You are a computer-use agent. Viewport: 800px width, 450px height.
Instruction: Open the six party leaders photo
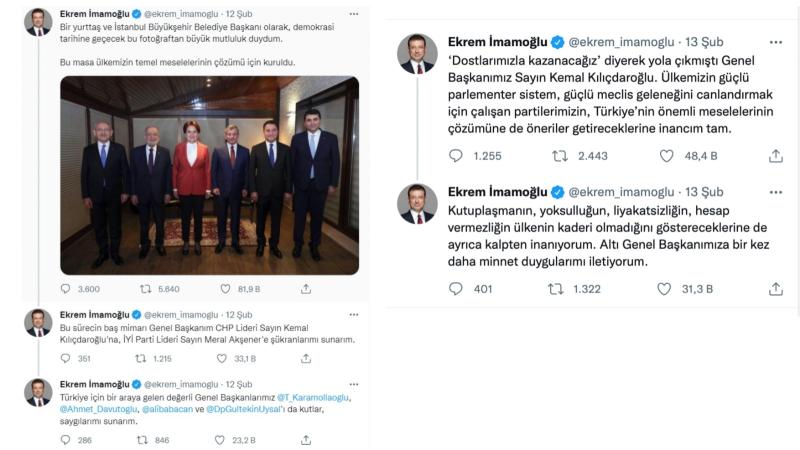point(210,176)
